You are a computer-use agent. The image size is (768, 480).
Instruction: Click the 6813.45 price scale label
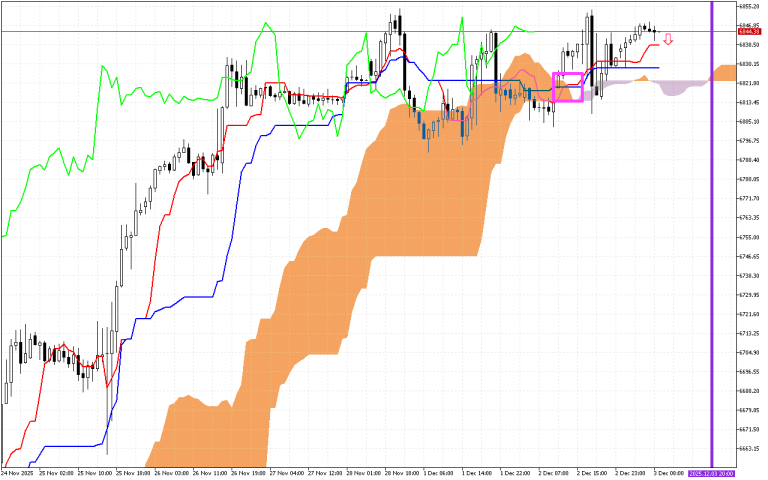(749, 102)
